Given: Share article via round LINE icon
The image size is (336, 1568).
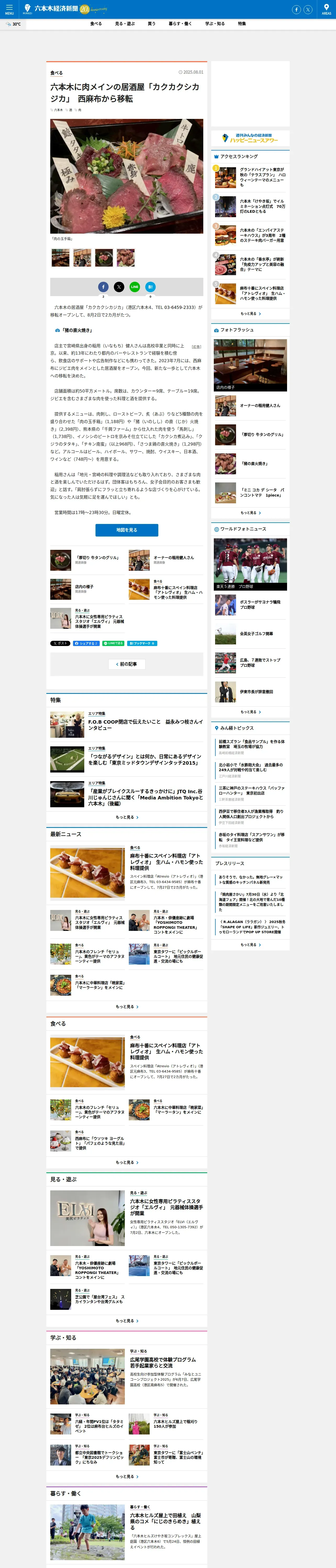Looking at the screenshot, I should 135,287.
